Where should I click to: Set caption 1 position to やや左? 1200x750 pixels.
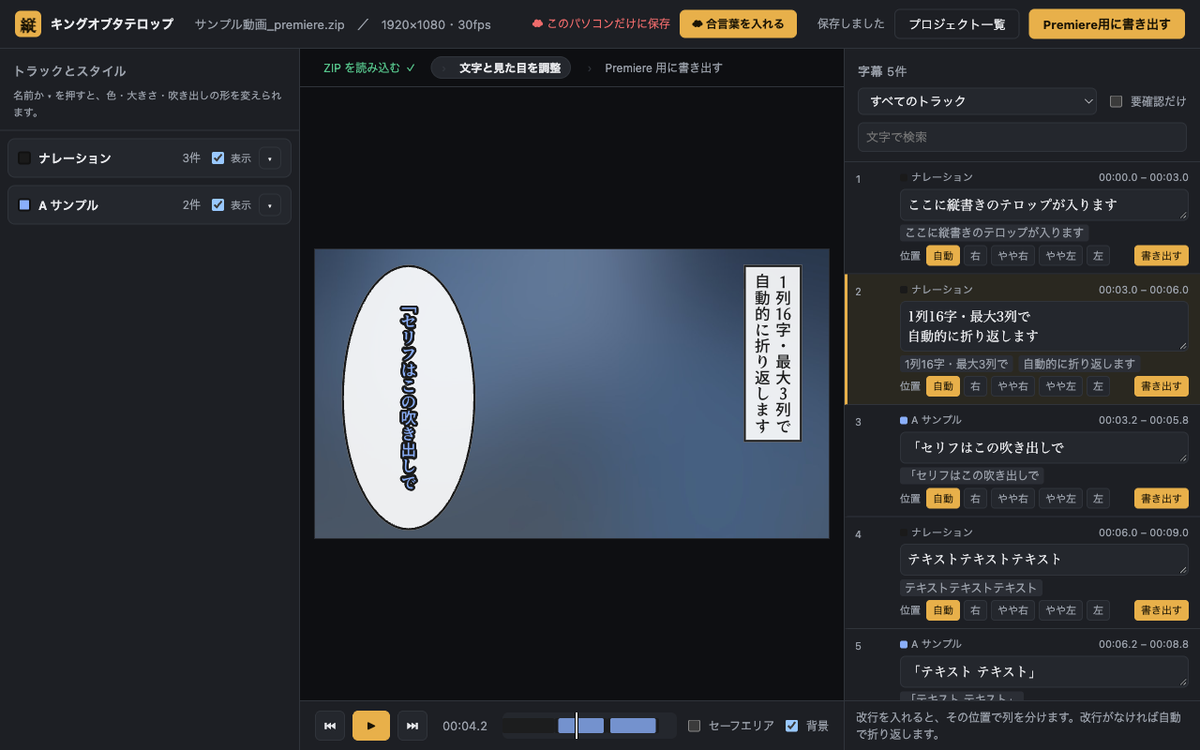[x=1060, y=256]
